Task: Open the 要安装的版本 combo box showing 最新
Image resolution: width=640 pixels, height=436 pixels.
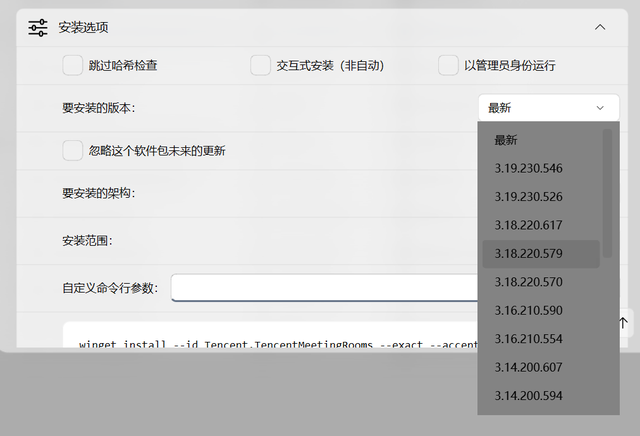Action: click(549, 108)
